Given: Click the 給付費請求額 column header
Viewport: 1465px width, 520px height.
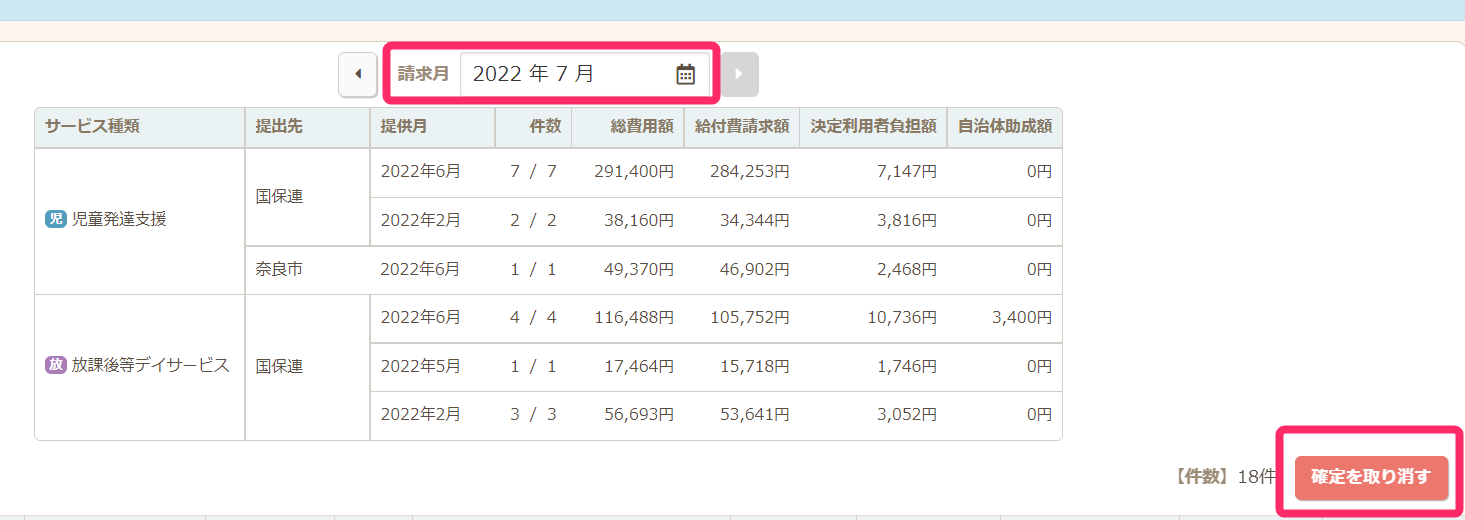Looking at the screenshot, I should [x=742, y=127].
